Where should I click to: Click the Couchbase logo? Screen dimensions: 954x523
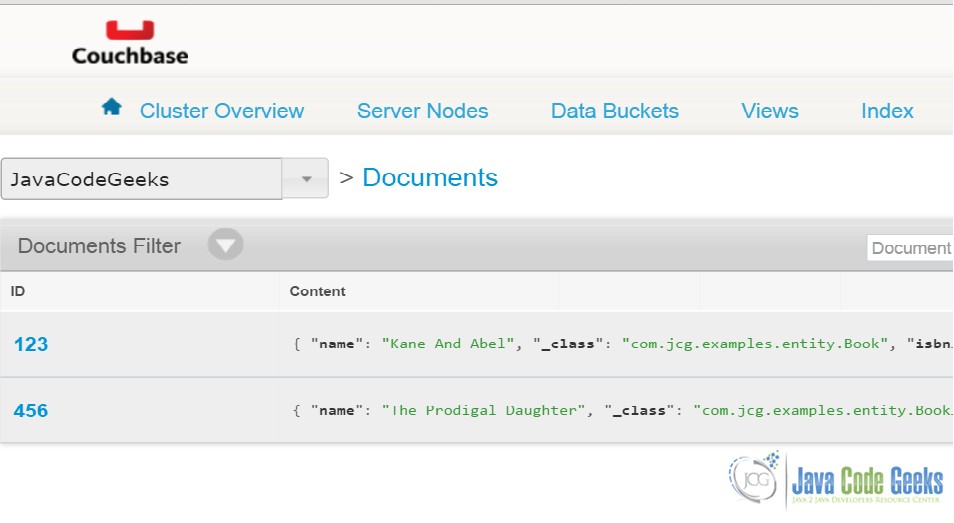[130, 43]
